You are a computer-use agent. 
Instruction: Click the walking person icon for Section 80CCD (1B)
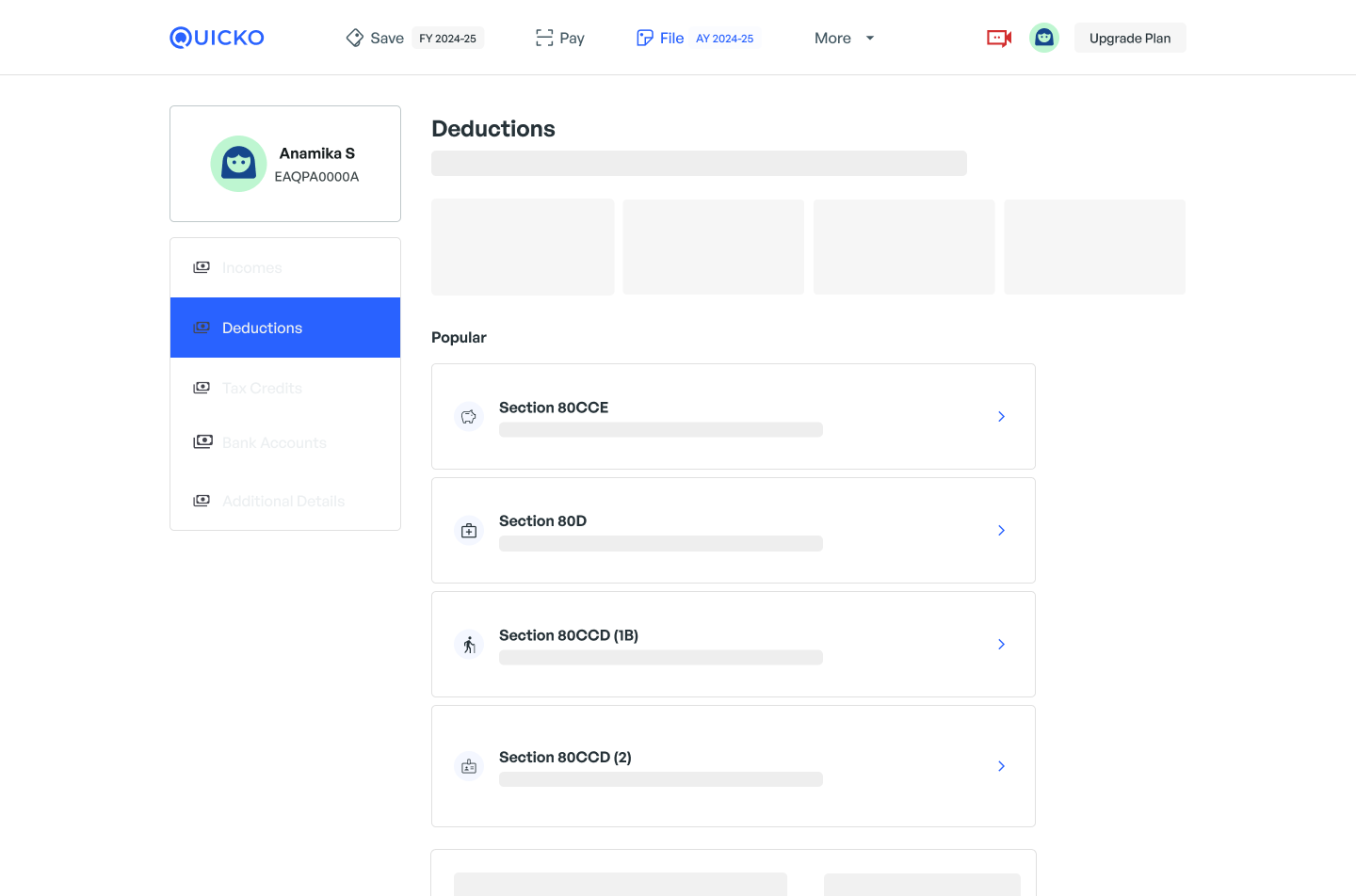469,645
